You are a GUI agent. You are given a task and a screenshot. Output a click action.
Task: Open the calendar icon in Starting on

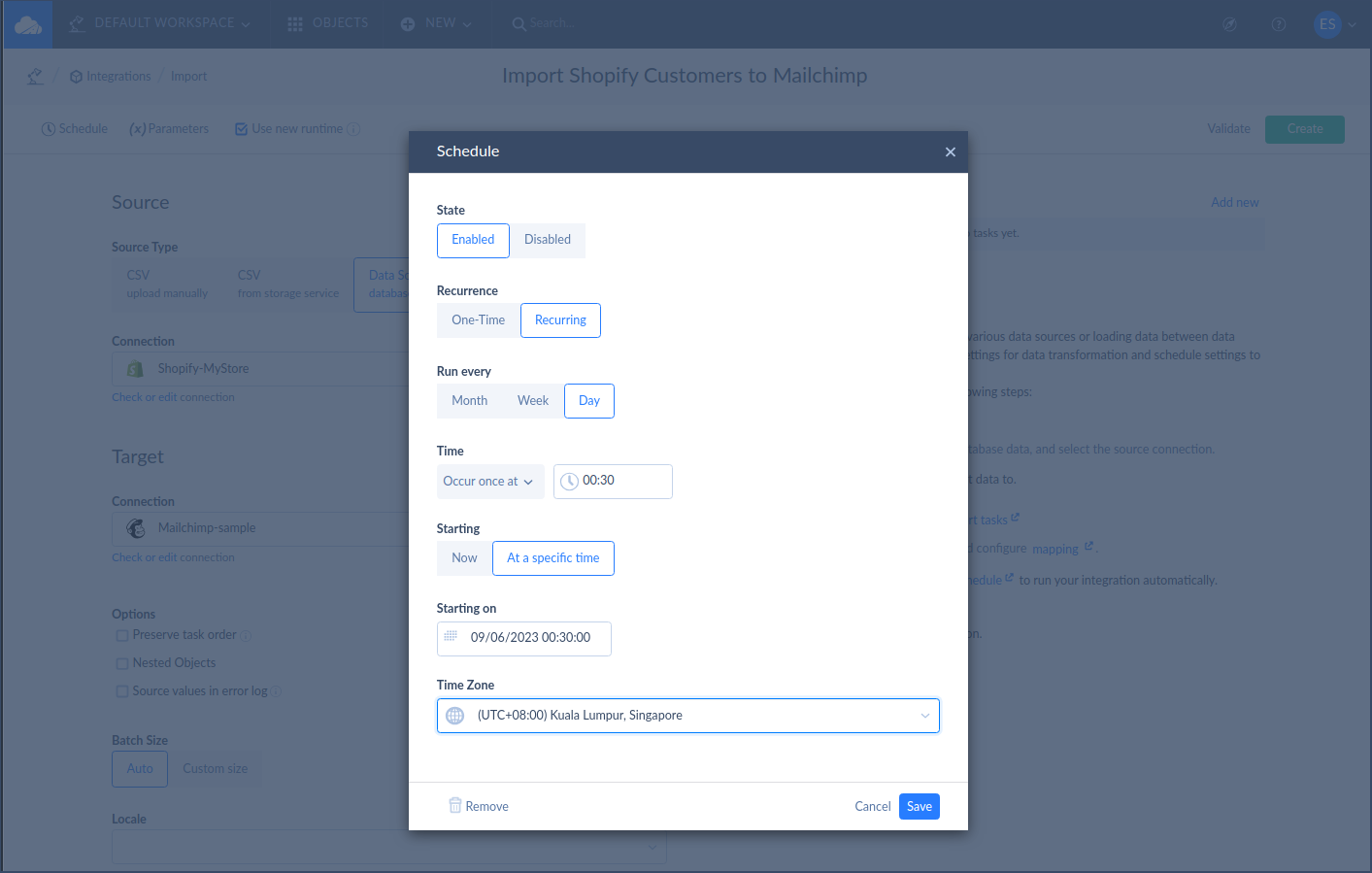pos(451,637)
